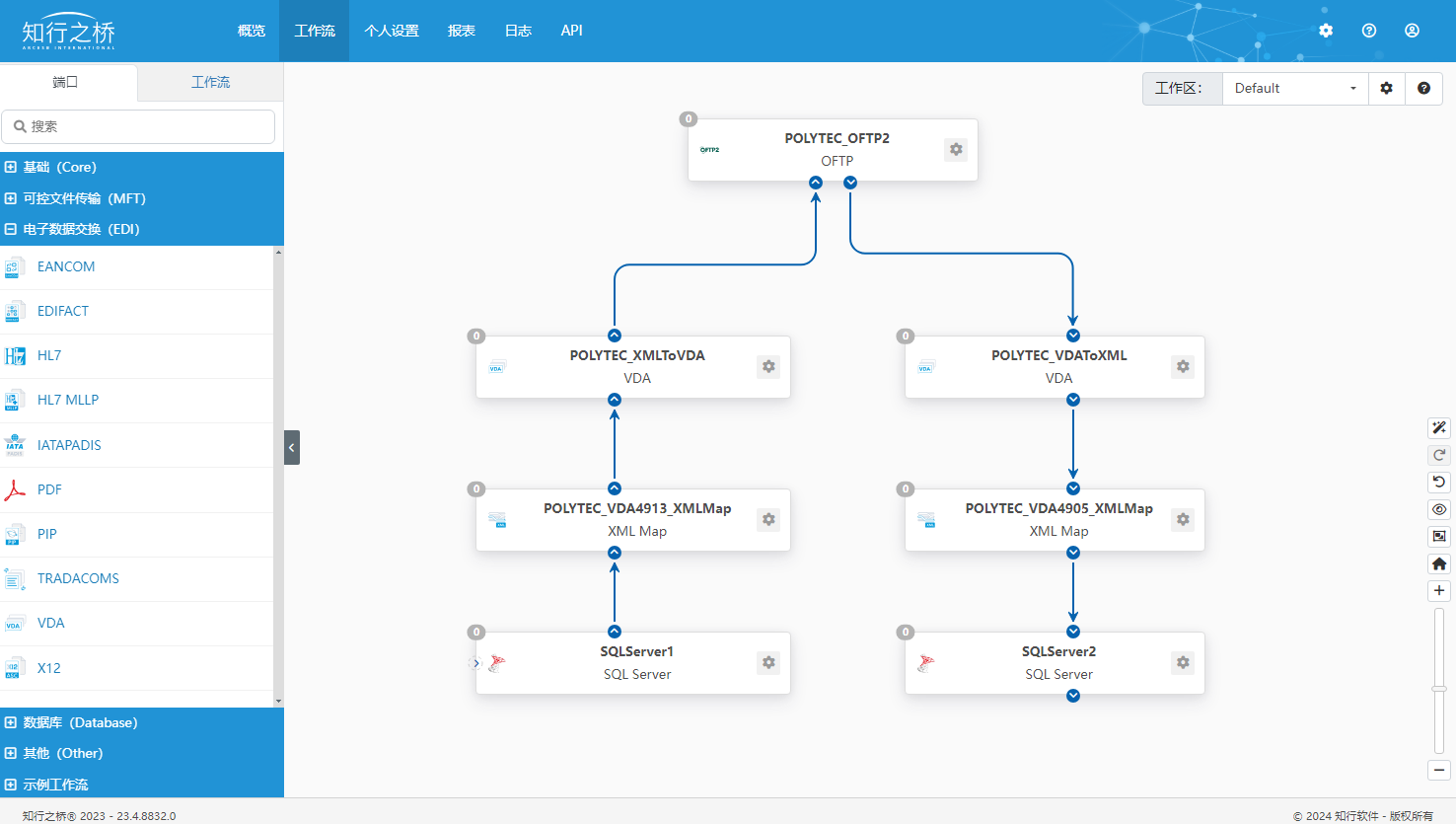Open the user account icon

coord(1412,31)
